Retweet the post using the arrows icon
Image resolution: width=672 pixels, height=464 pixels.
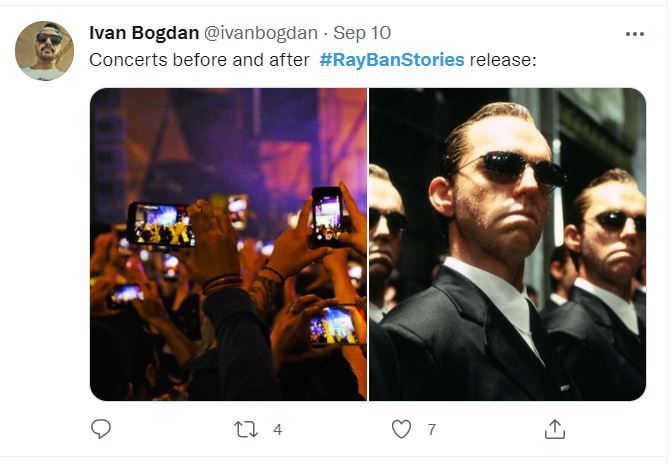coord(245,429)
